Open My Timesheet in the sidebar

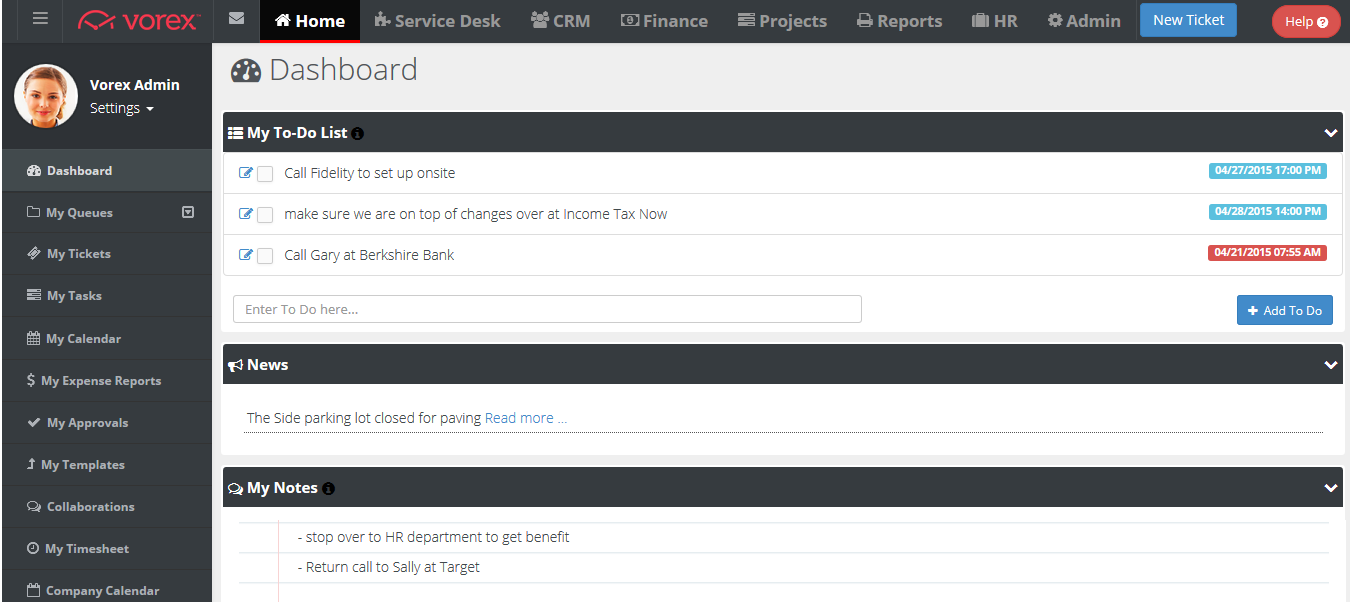tap(106, 549)
